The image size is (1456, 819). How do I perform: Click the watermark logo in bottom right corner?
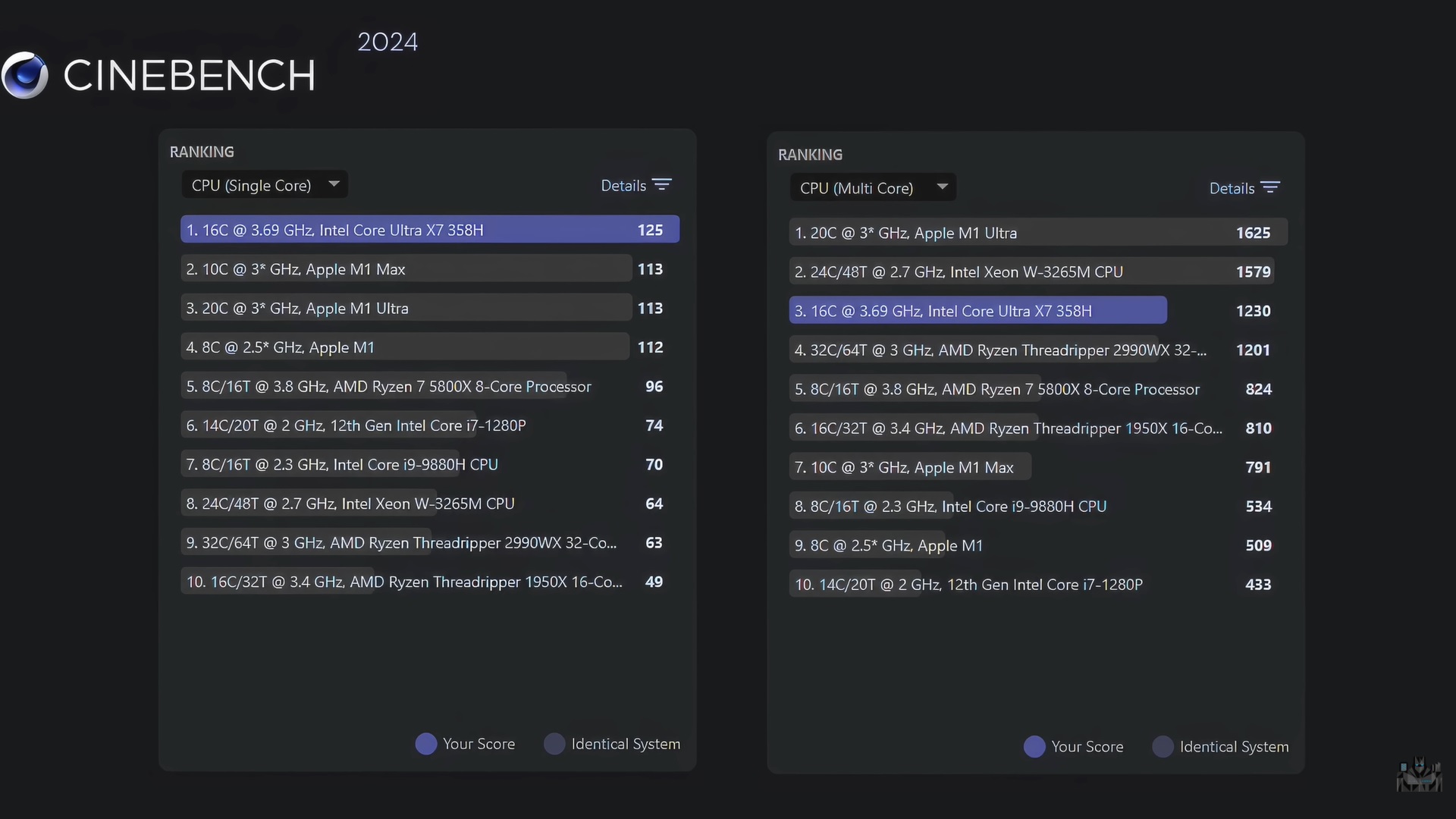coord(1419,774)
